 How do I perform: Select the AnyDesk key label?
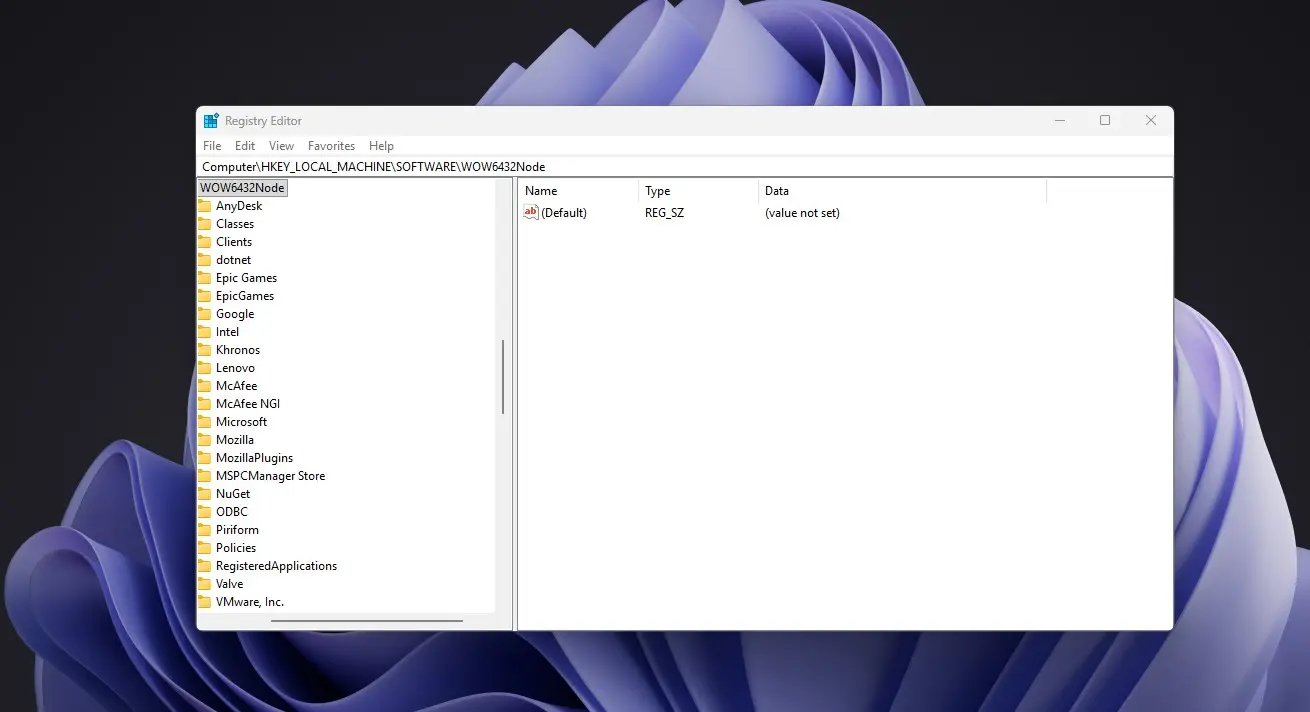pos(239,206)
